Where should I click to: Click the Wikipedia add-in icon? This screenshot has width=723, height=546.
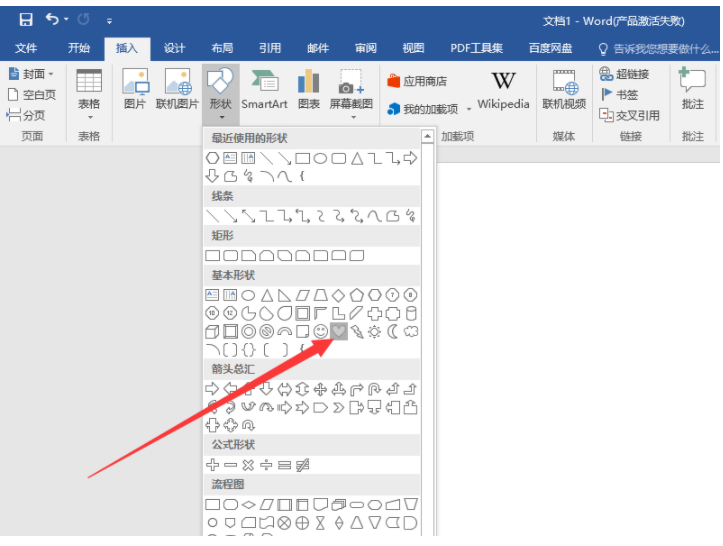pos(503,89)
